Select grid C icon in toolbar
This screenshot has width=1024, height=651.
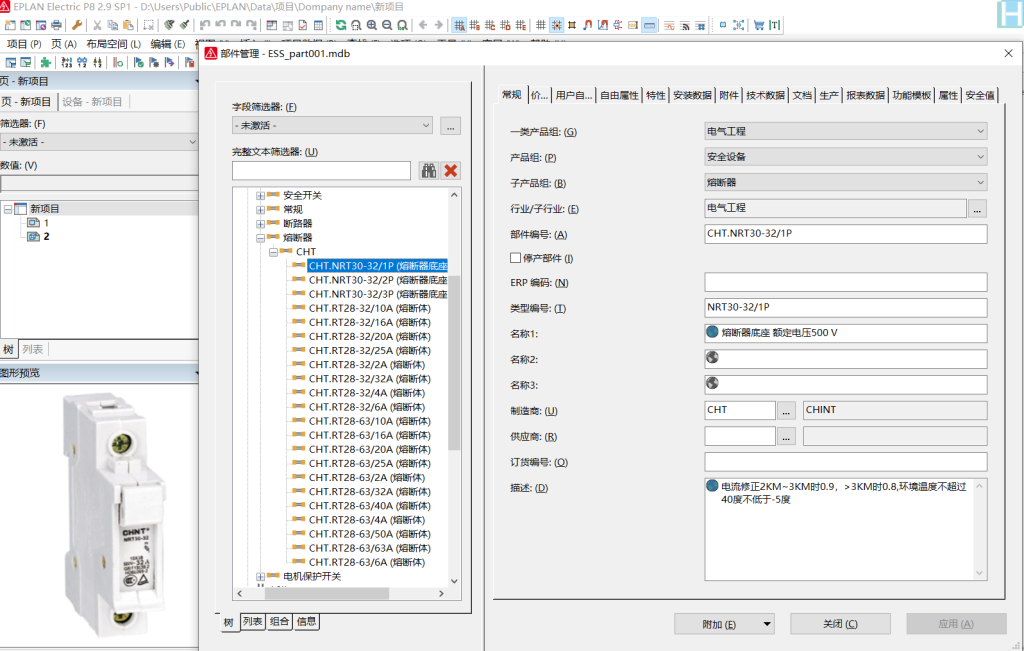pos(490,25)
